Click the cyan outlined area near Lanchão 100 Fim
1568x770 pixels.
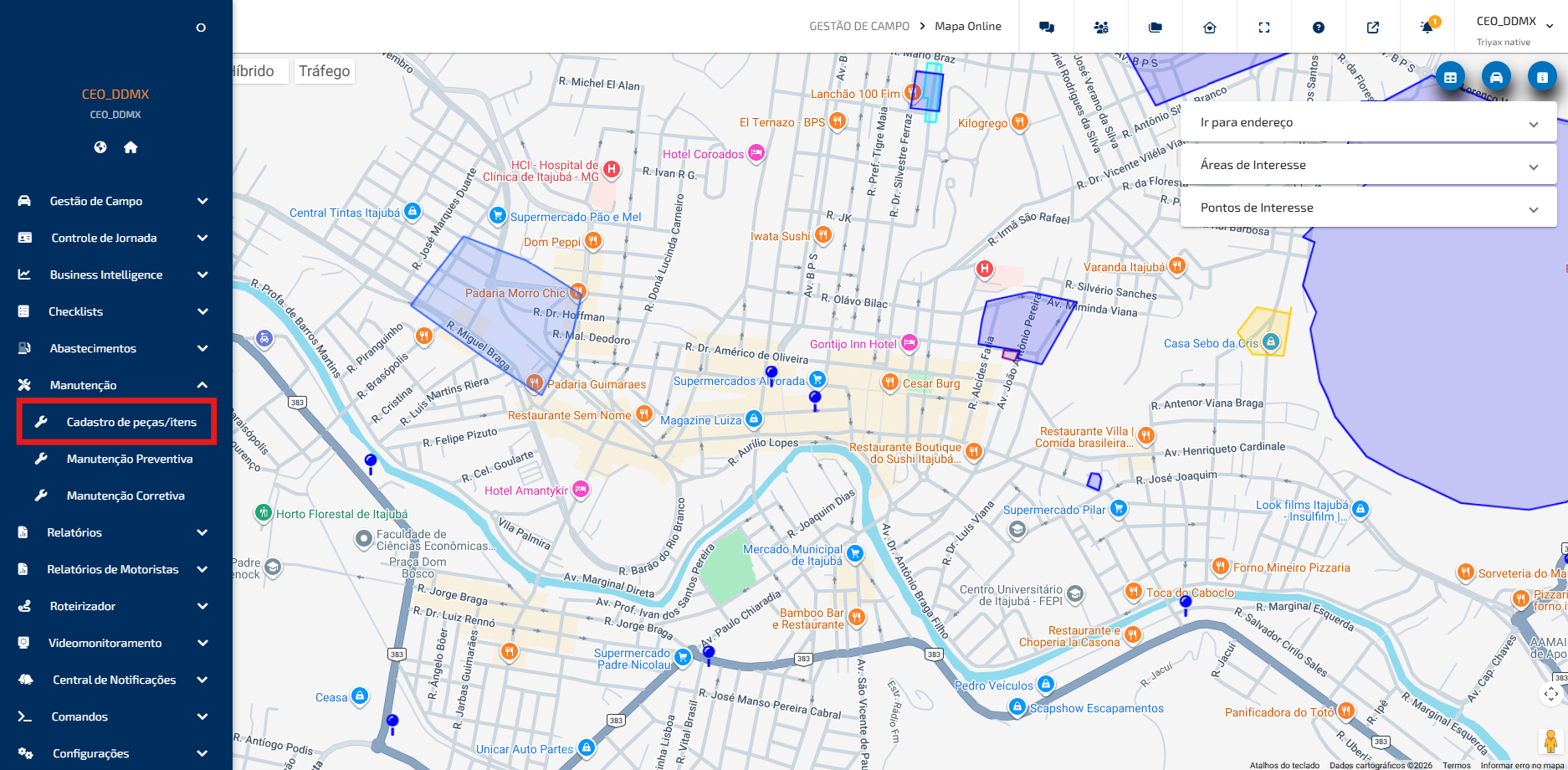click(x=932, y=94)
